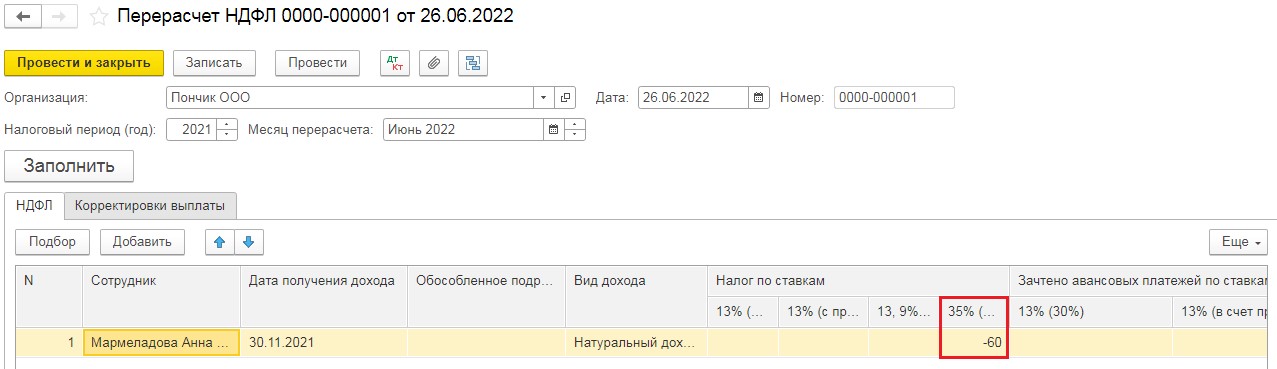The width and height of the screenshot is (1277, 369).
Task: Click Провести и закрыть button
Action: 83,63
